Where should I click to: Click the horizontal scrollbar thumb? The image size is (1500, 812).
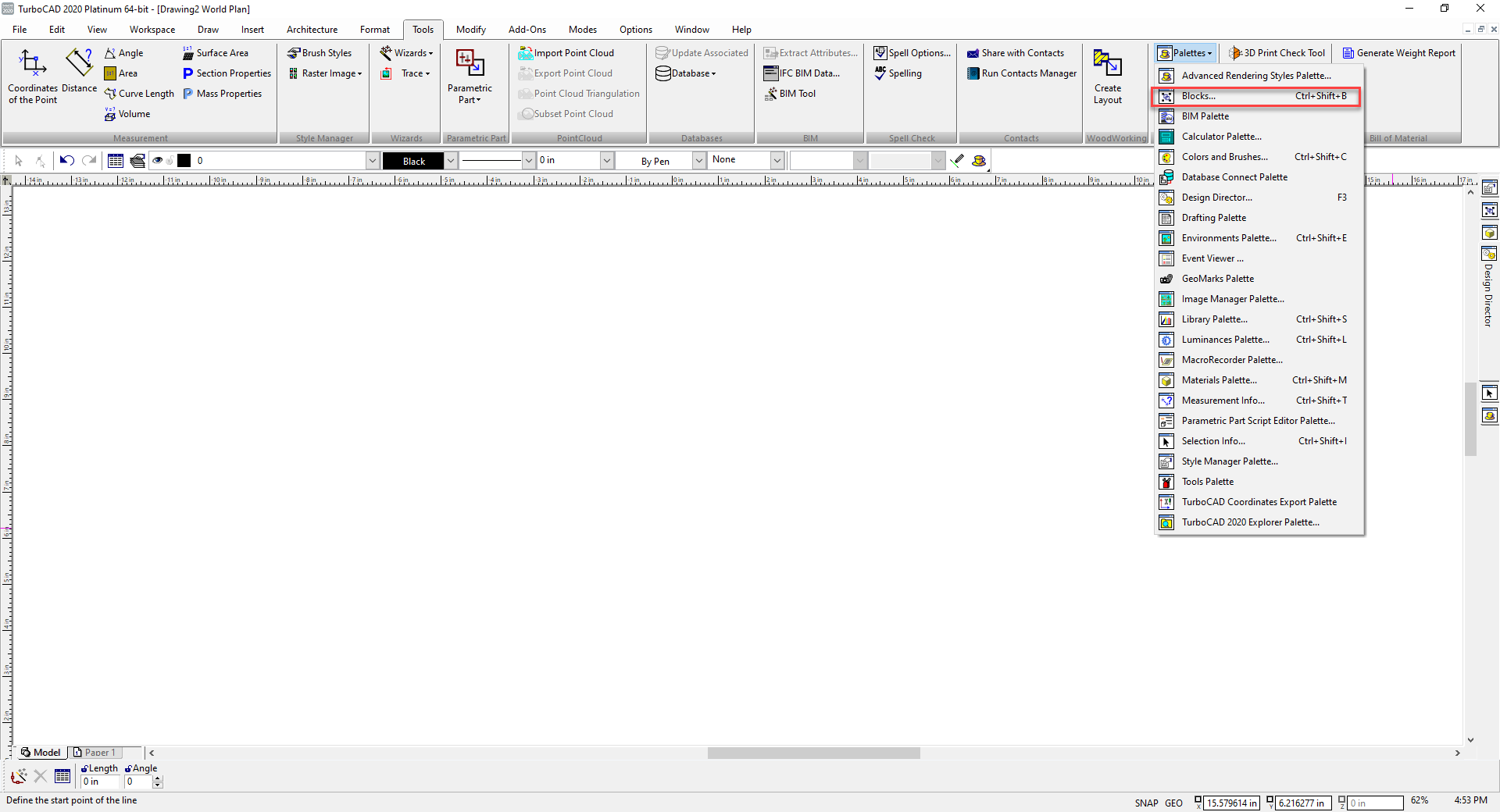pos(813,753)
